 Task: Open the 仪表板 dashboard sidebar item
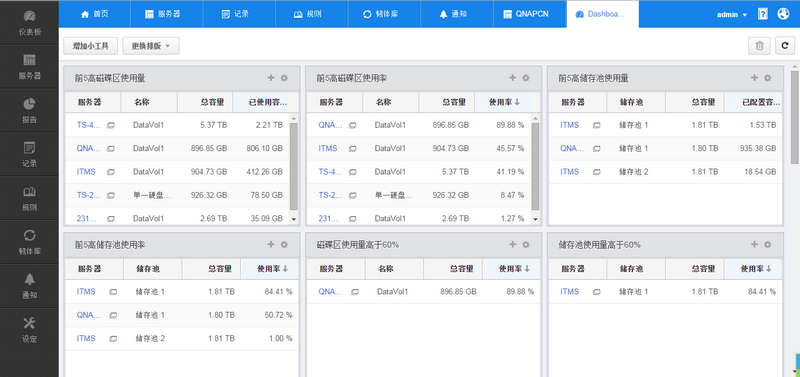coord(29,23)
